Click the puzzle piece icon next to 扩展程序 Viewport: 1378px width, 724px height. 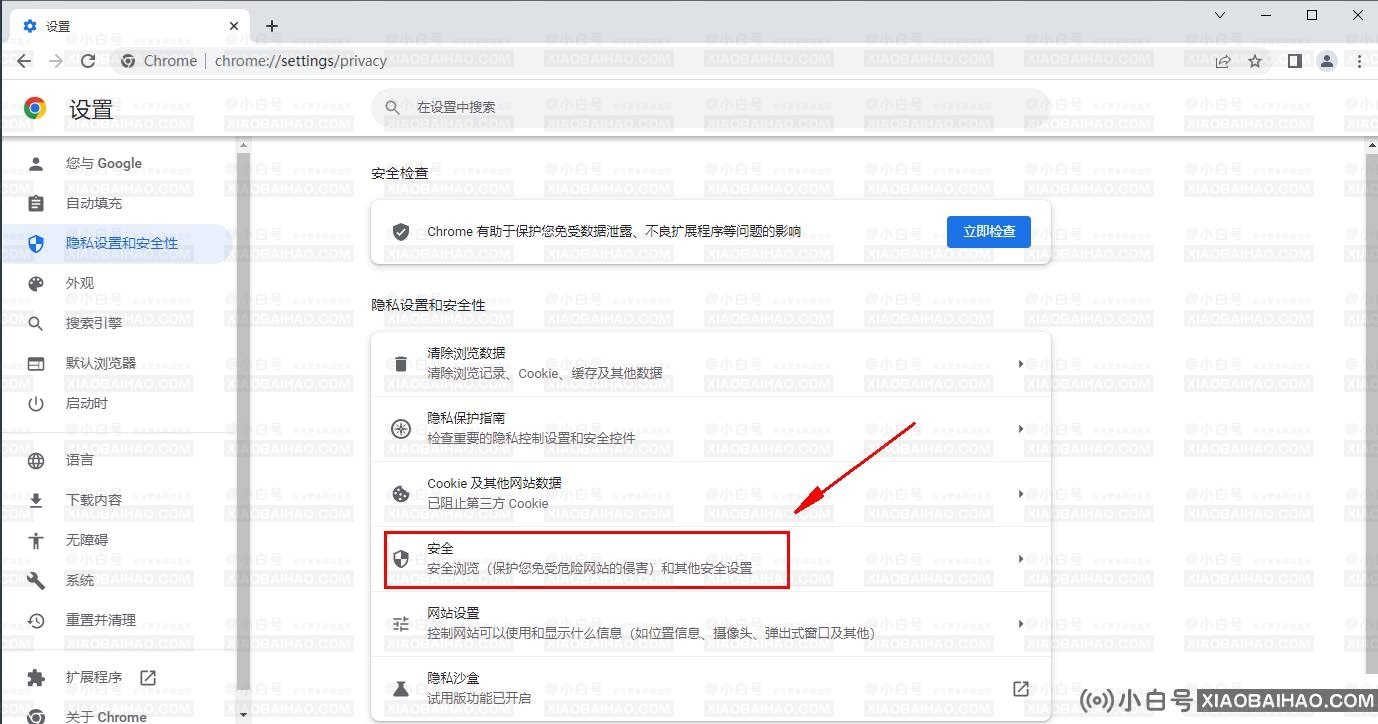36,677
